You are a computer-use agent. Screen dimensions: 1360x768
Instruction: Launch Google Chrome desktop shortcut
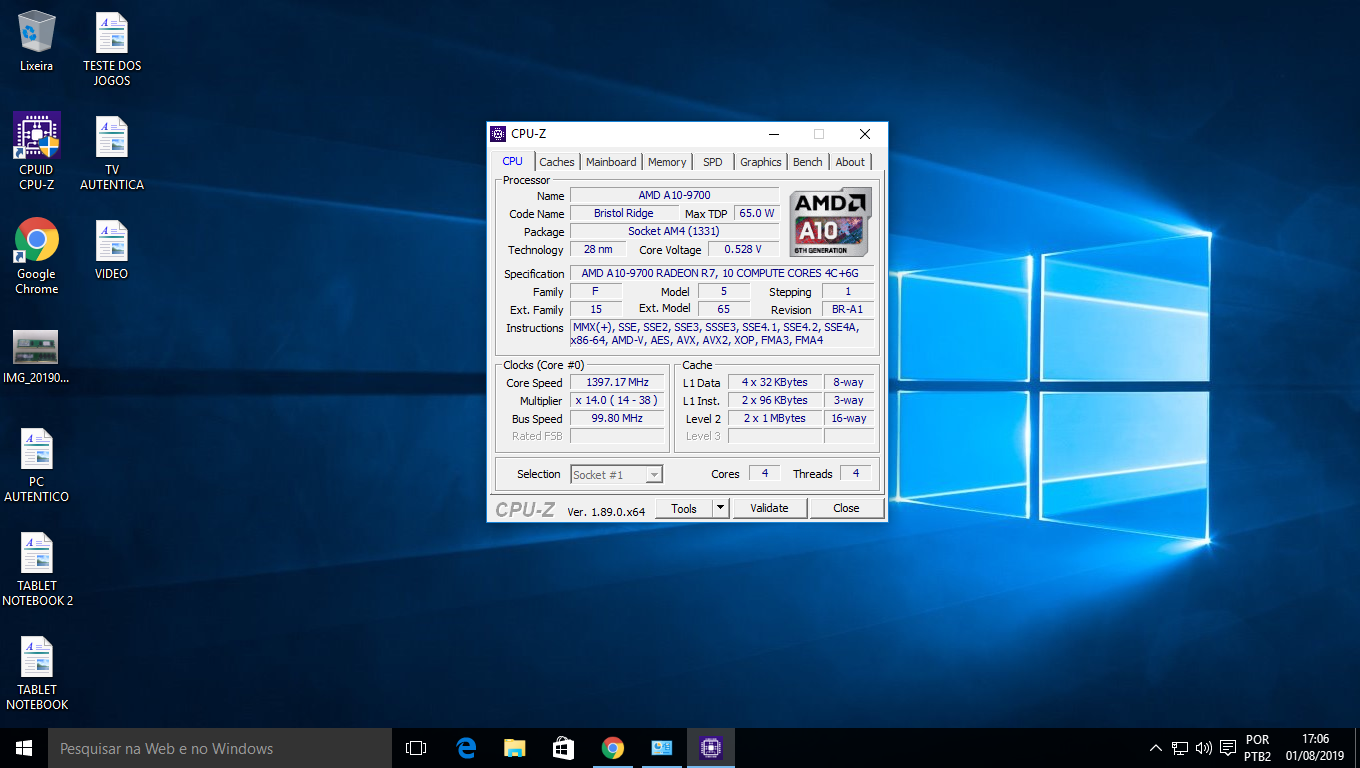pos(36,257)
